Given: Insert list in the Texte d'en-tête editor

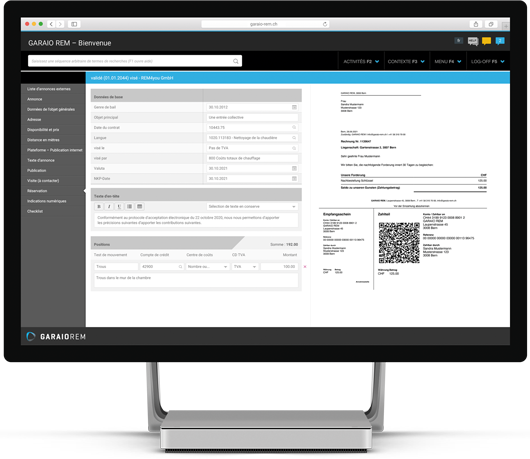Looking at the screenshot, I should click(x=129, y=207).
